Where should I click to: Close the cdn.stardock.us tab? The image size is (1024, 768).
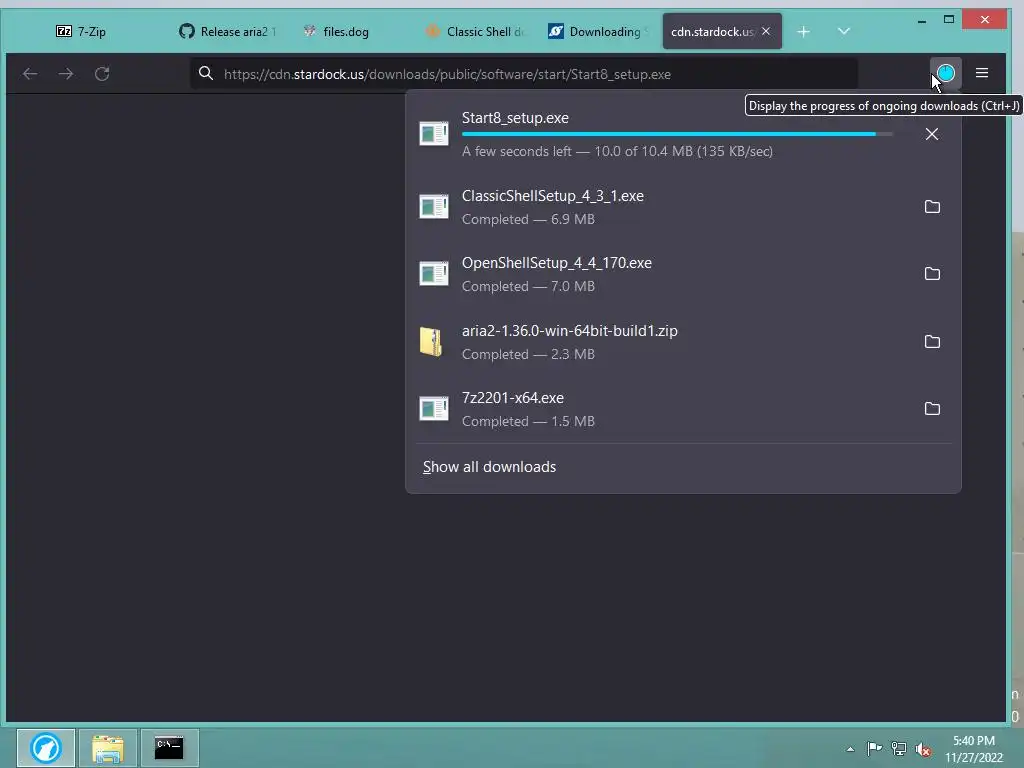tap(766, 31)
